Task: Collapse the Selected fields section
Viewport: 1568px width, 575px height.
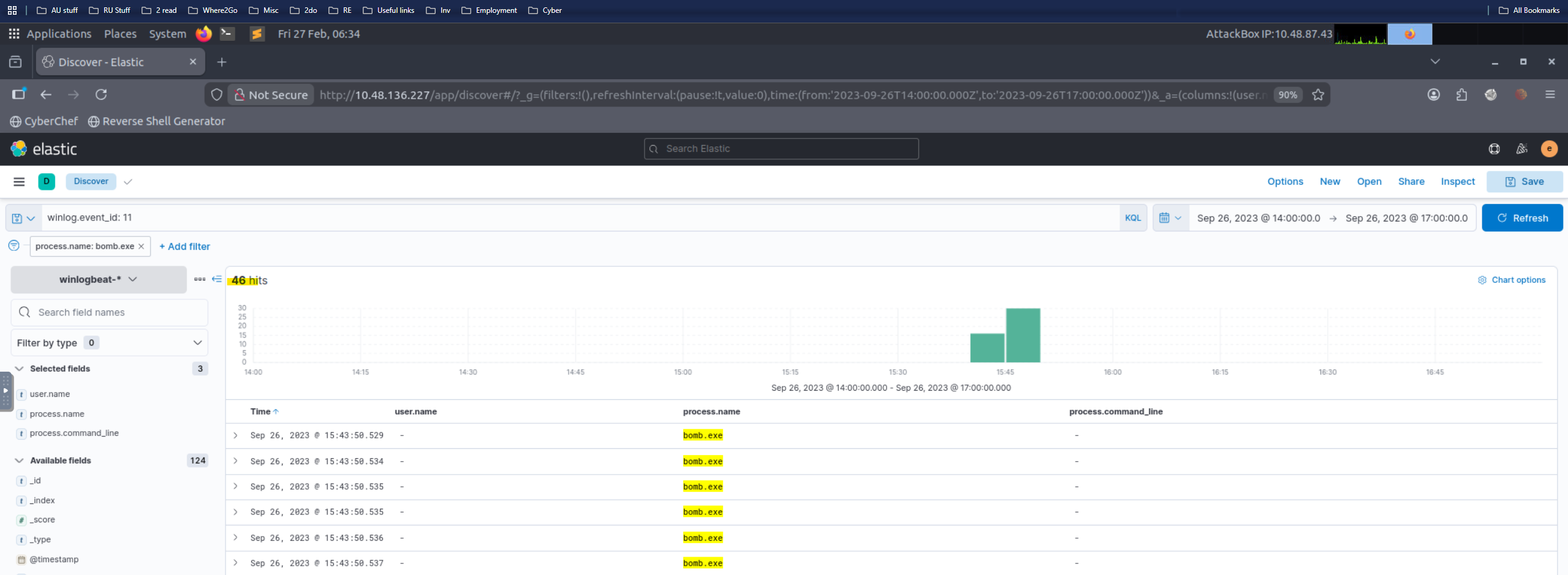Action: click(x=19, y=369)
